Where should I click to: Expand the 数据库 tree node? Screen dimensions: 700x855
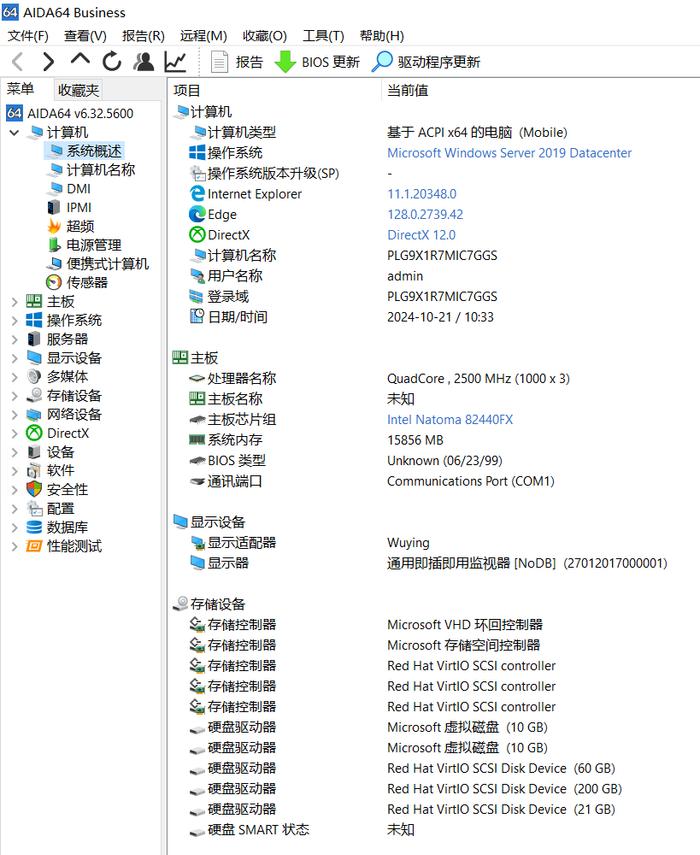[15, 527]
